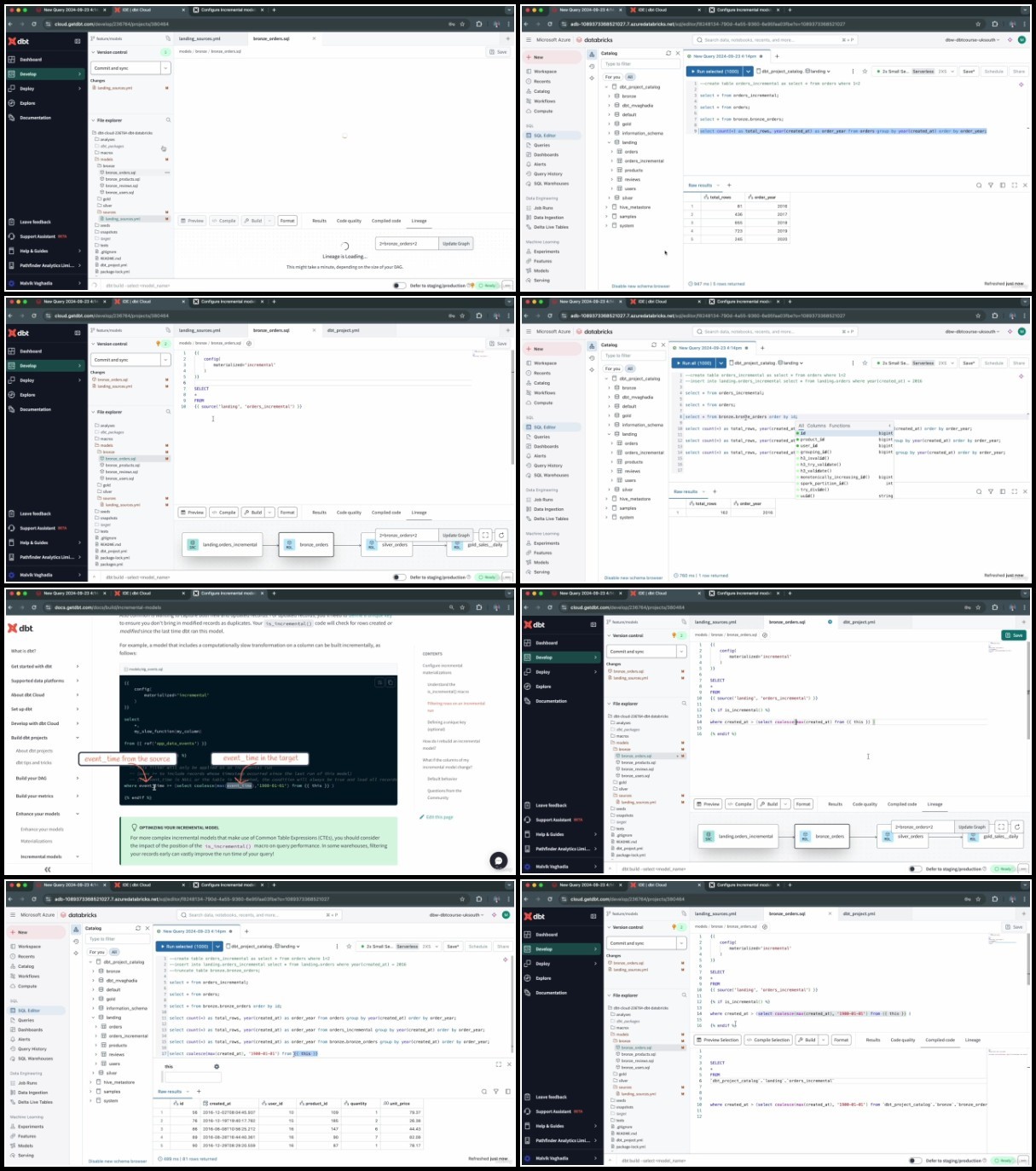Select product_id in the autocomplete suggestion list
This screenshot has width=1036, height=1171.
click(813, 439)
